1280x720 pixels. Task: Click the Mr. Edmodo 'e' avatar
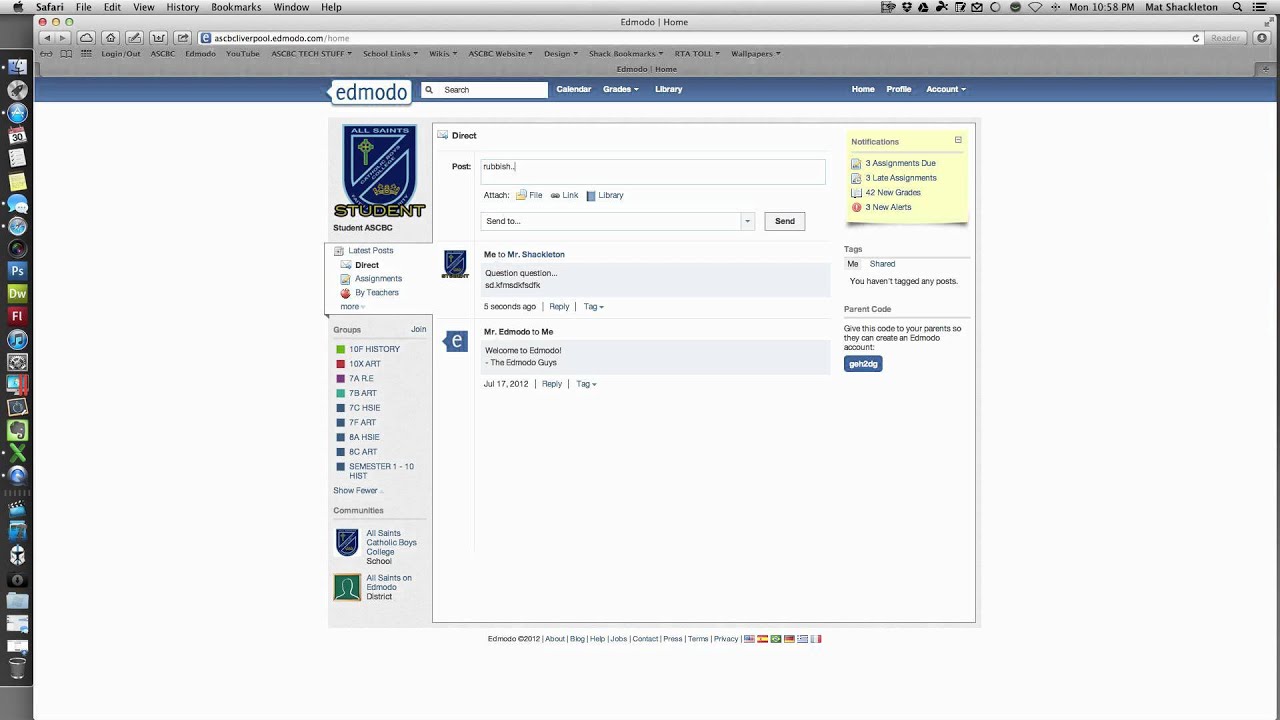click(x=456, y=341)
